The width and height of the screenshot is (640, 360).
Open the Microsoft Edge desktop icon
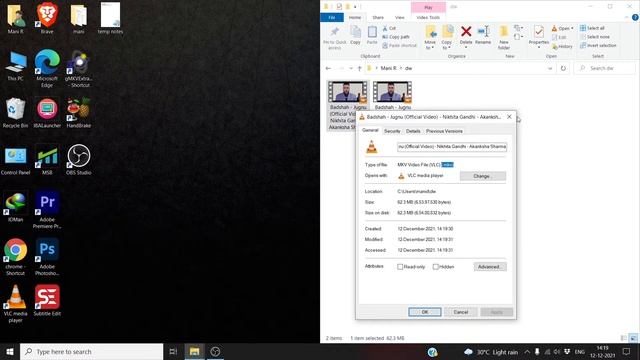(47, 68)
